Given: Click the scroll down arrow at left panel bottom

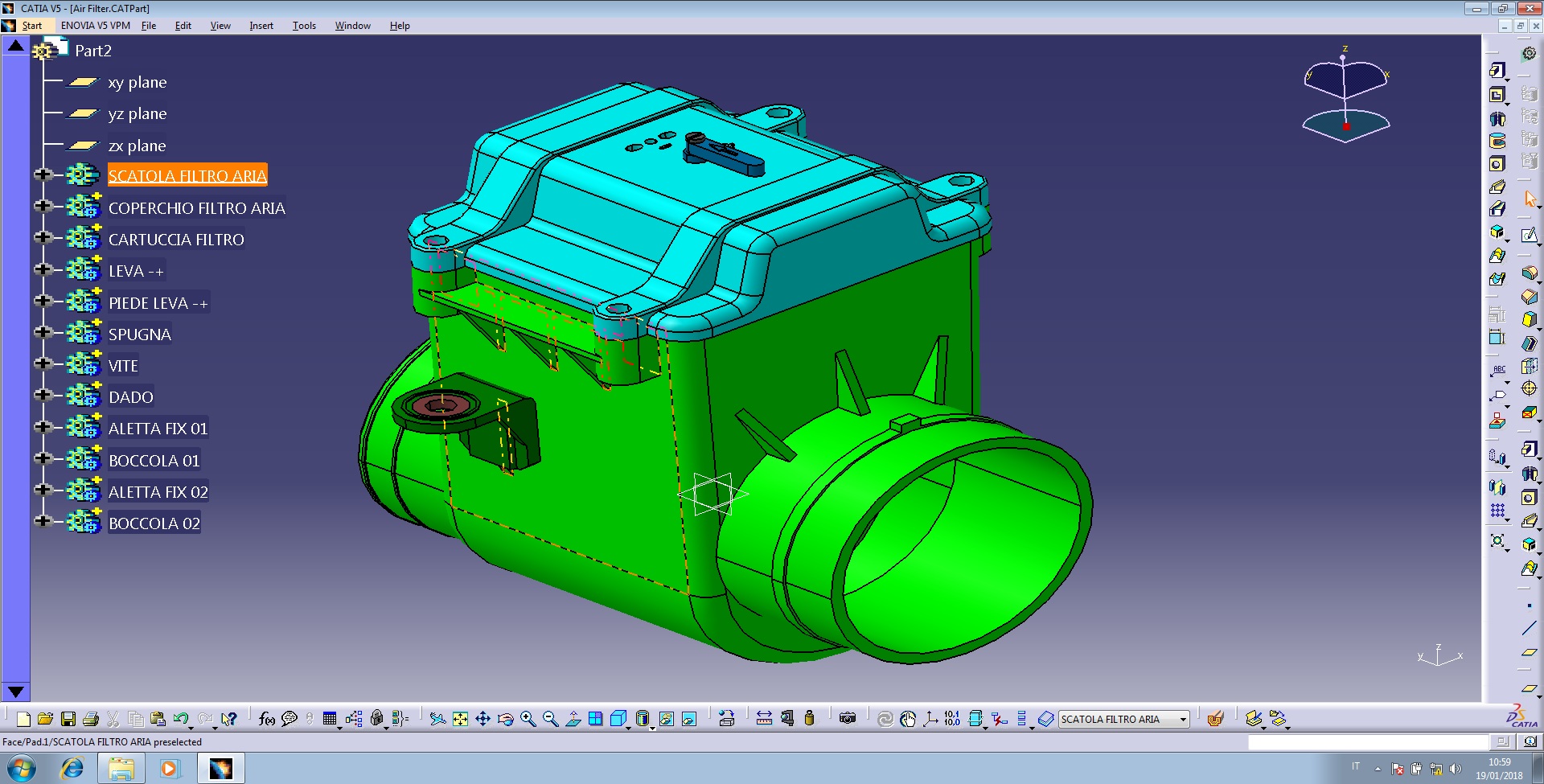Looking at the screenshot, I should point(16,692).
